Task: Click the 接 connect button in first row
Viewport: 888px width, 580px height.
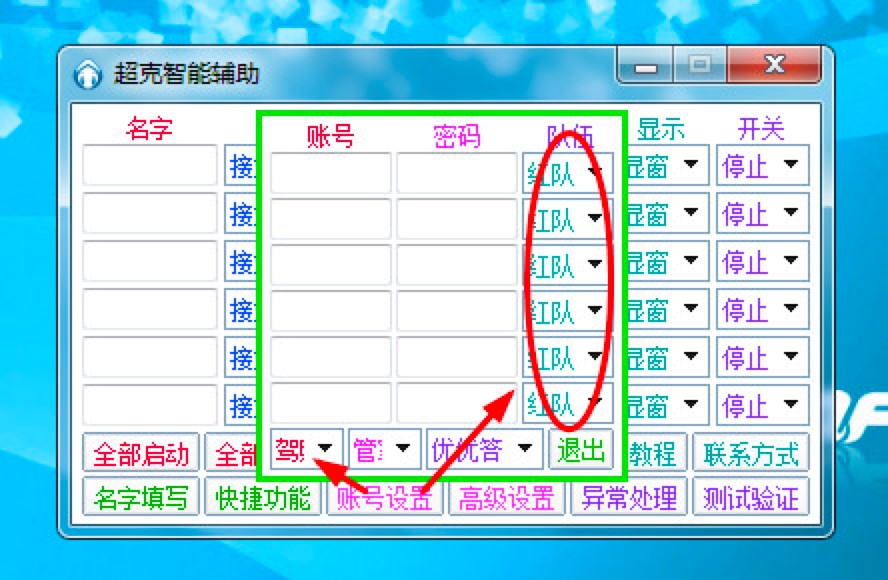Action: click(x=243, y=166)
